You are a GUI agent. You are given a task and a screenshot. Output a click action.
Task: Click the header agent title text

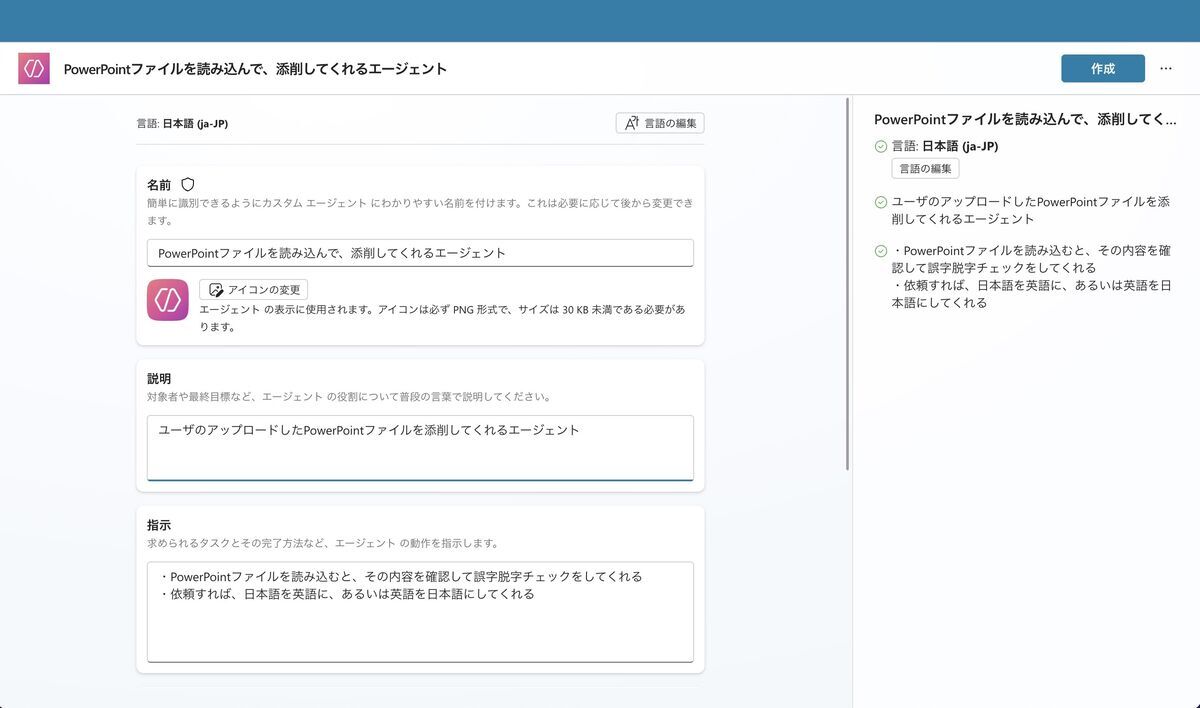click(x=255, y=69)
